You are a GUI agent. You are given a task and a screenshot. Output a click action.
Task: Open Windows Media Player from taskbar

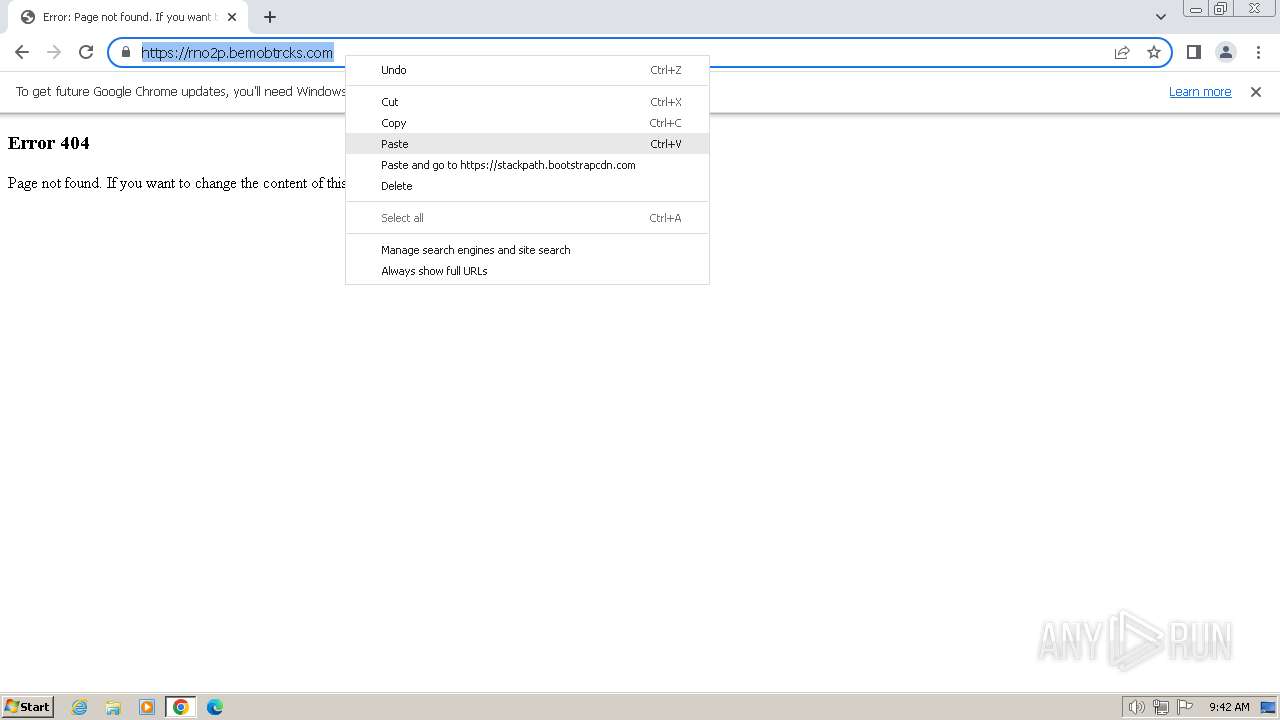pos(147,707)
